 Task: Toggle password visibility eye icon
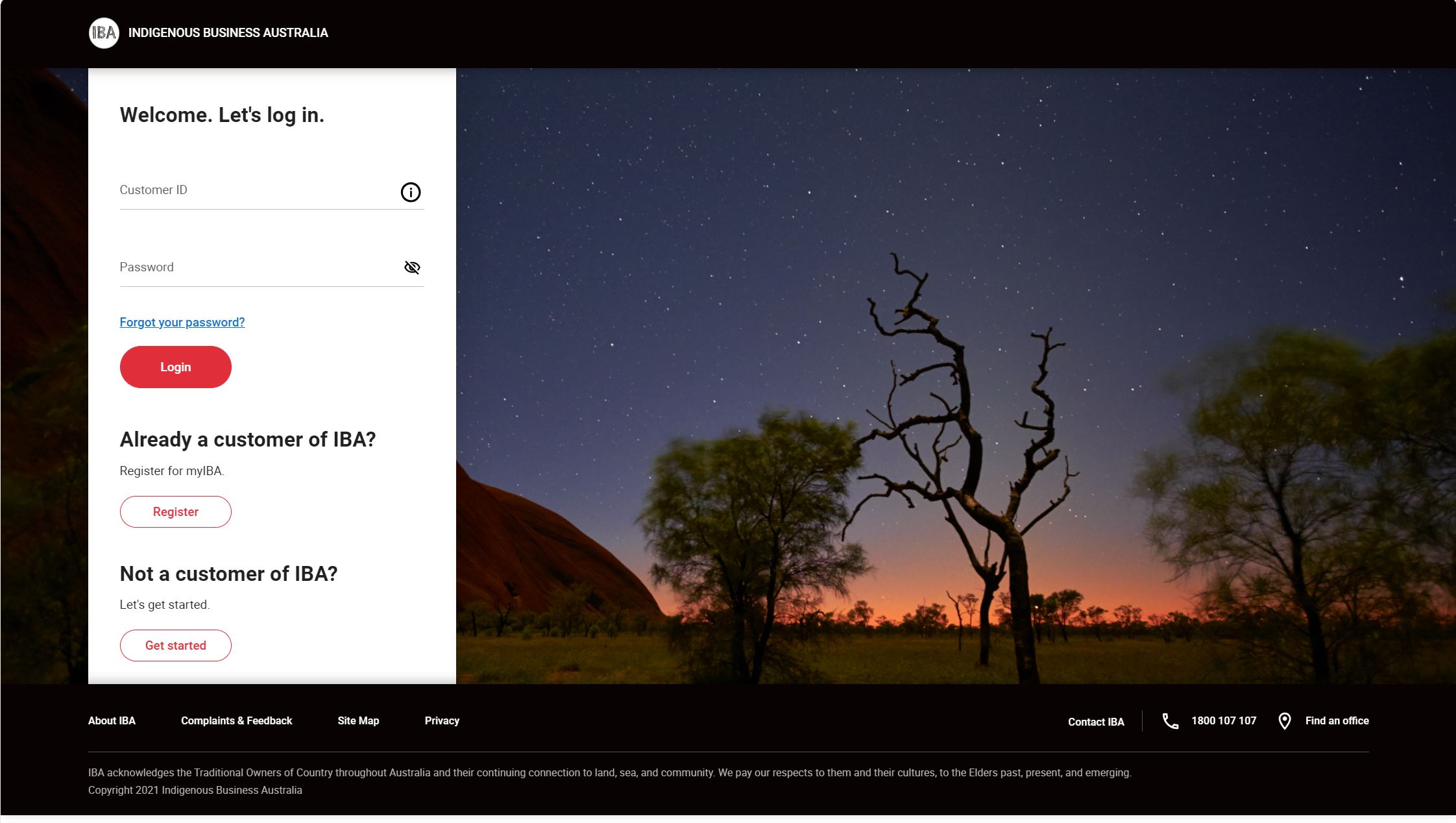pos(412,267)
